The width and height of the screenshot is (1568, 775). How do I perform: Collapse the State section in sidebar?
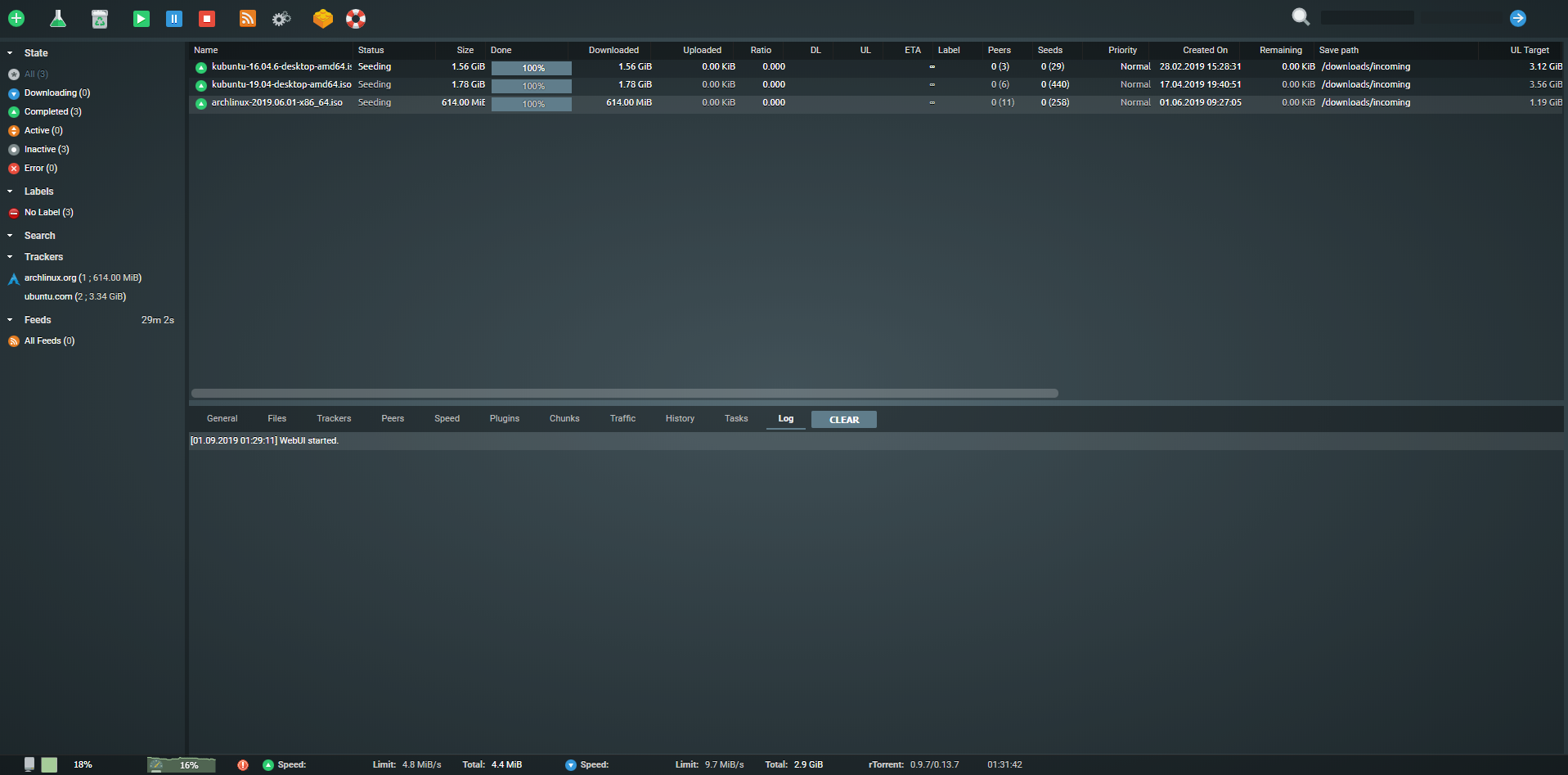tap(10, 53)
